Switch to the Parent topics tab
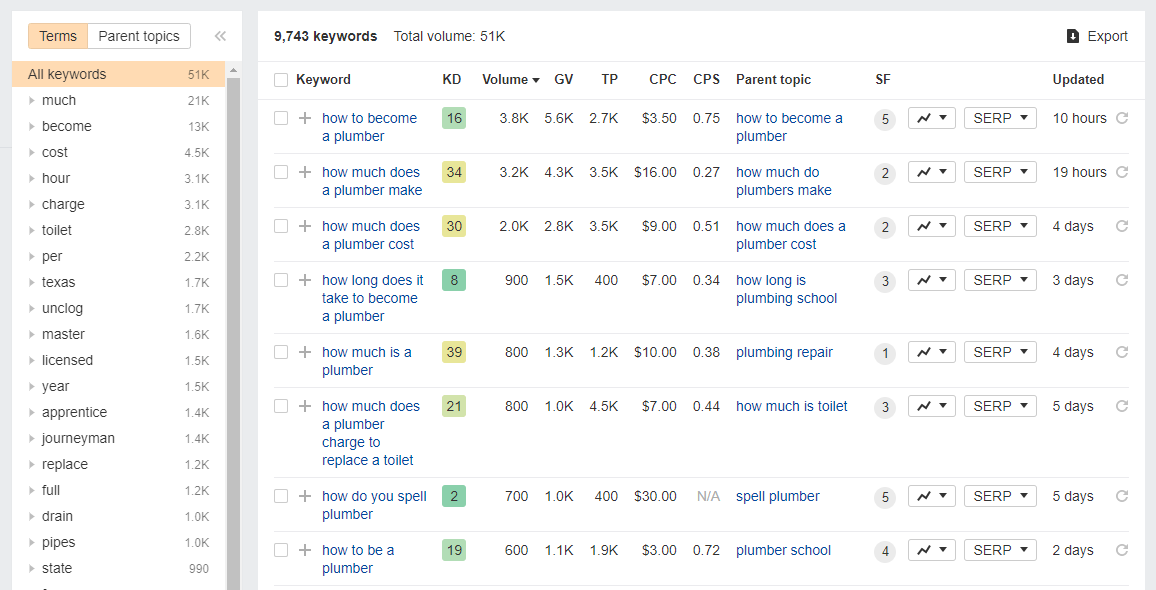The height and width of the screenshot is (590, 1156). (139, 36)
